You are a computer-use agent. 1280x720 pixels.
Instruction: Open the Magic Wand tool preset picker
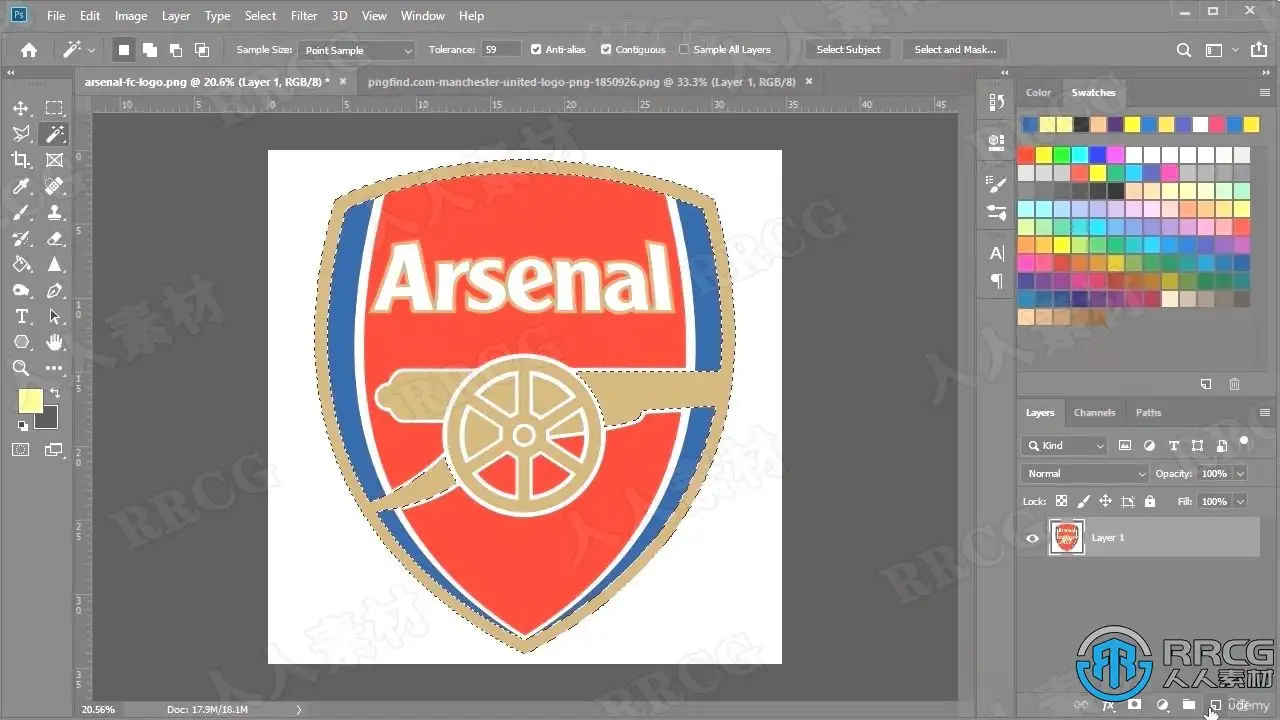click(x=80, y=50)
